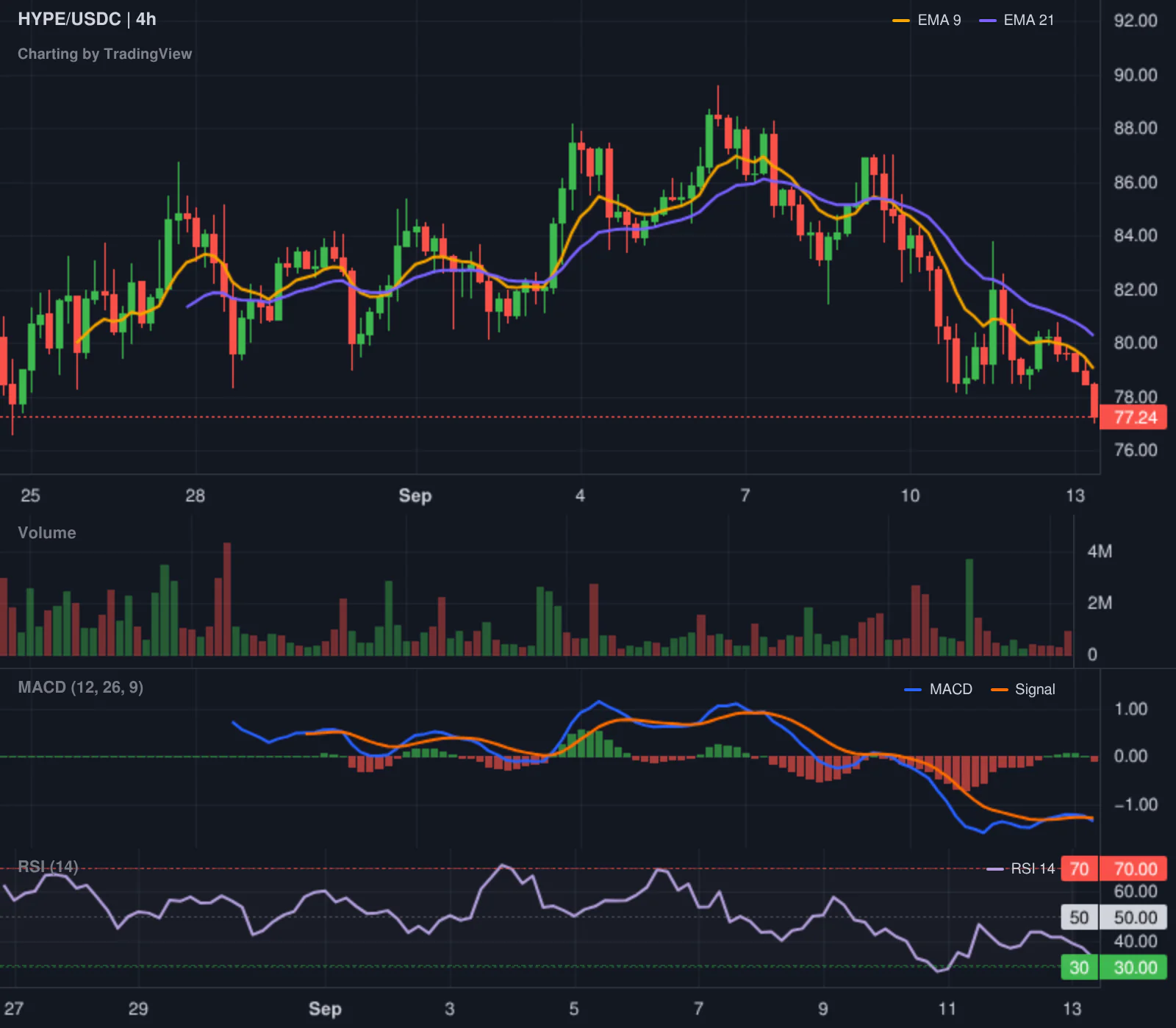Click the 86.00 price axis label
The width and height of the screenshot is (1176, 1028).
pyautogui.click(x=1136, y=182)
